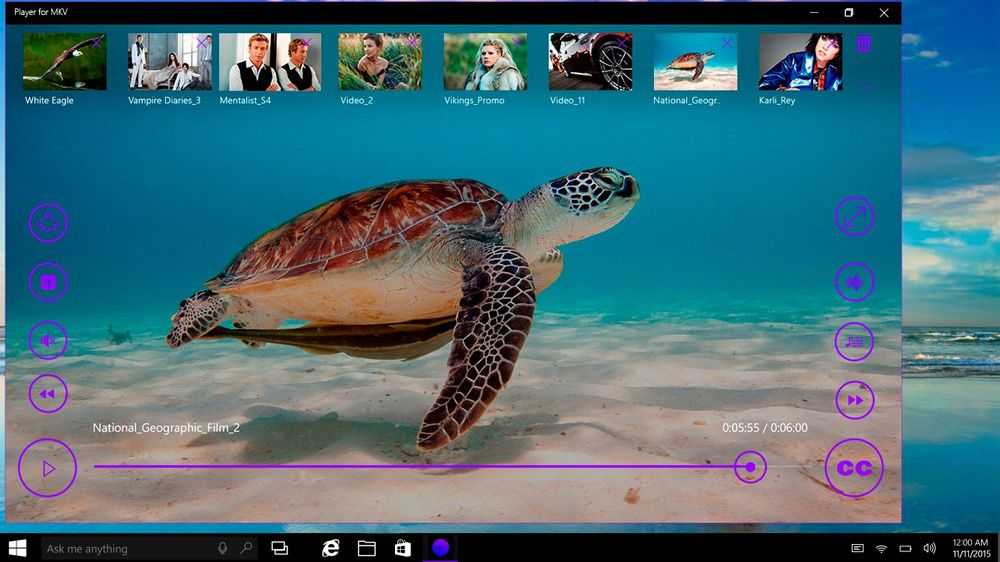The height and width of the screenshot is (562, 1000).
Task: Restore down the Player for MKV window
Action: [x=849, y=12]
